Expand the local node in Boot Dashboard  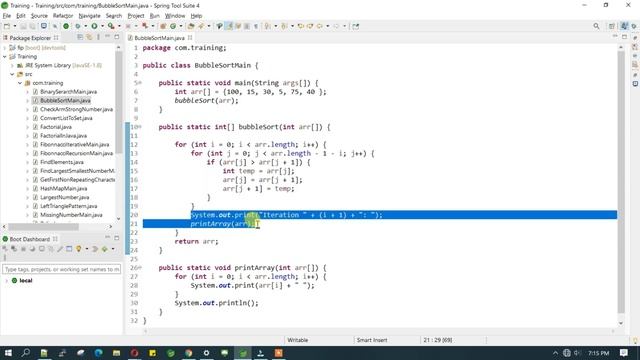coord(6,281)
